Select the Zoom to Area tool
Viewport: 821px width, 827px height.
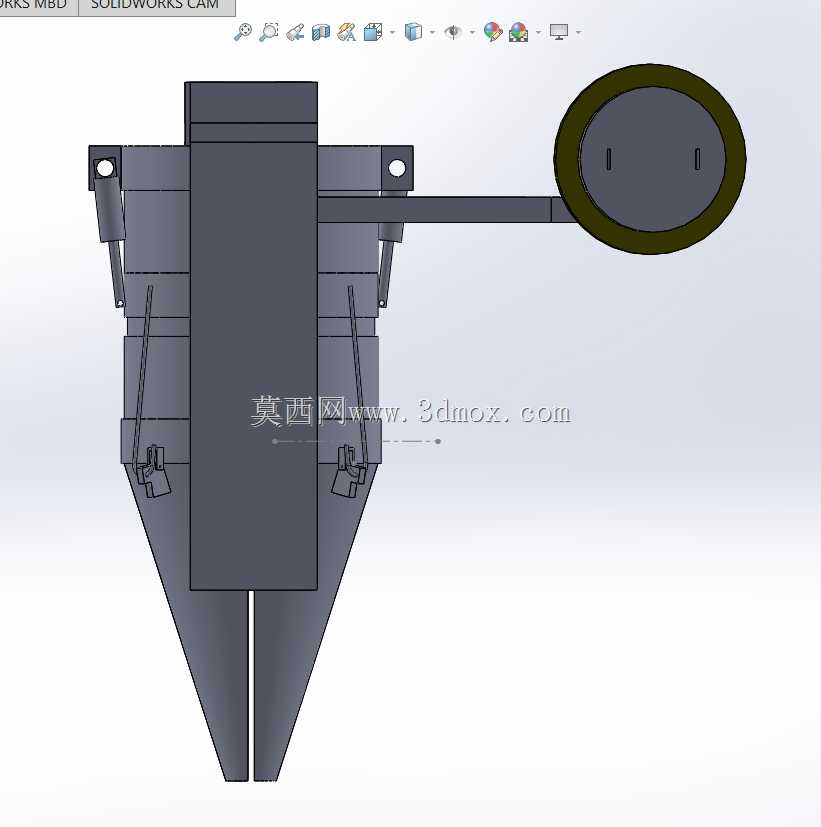(x=269, y=32)
